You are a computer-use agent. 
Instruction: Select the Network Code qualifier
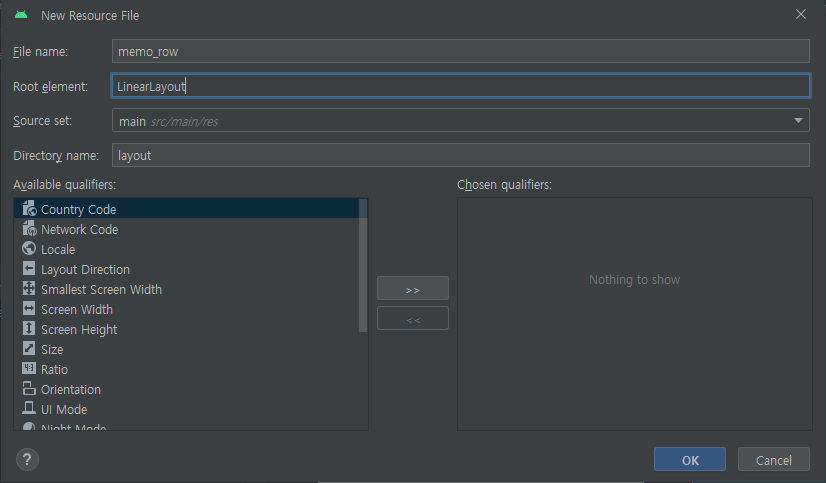coord(186,229)
